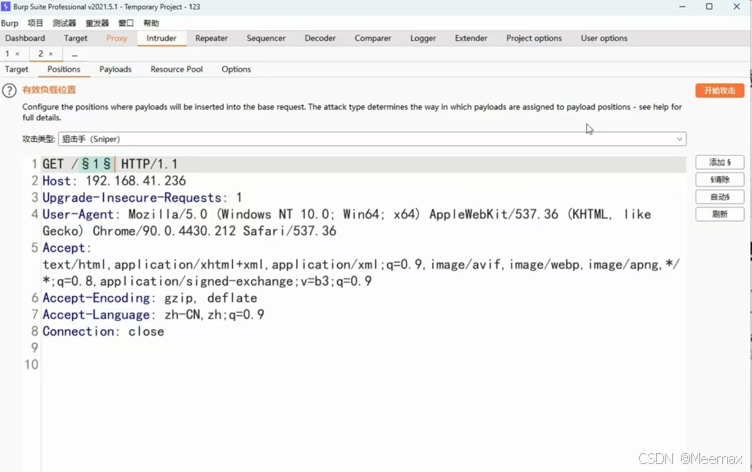Open the 测试器 menu
The height and width of the screenshot is (472, 752).
(64, 23)
